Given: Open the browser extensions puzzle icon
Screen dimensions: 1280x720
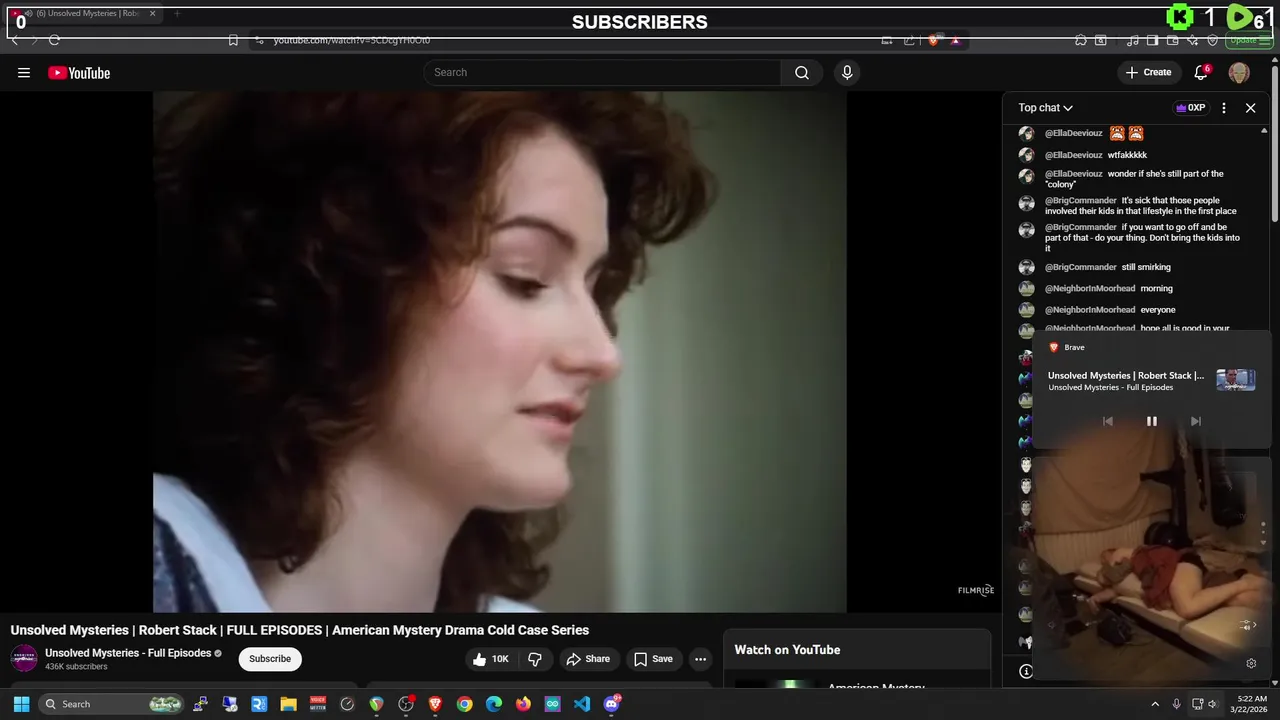Looking at the screenshot, I should tap(1081, 40).
